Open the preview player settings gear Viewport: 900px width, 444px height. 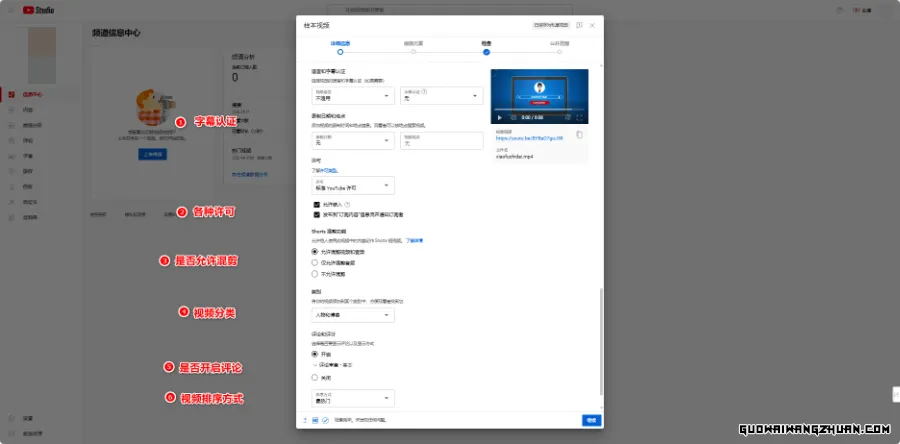[x=568, y=118]
